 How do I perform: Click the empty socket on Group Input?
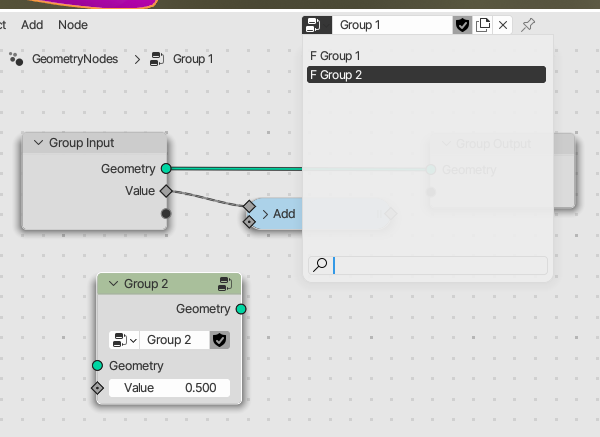click(x=166, y=214)
